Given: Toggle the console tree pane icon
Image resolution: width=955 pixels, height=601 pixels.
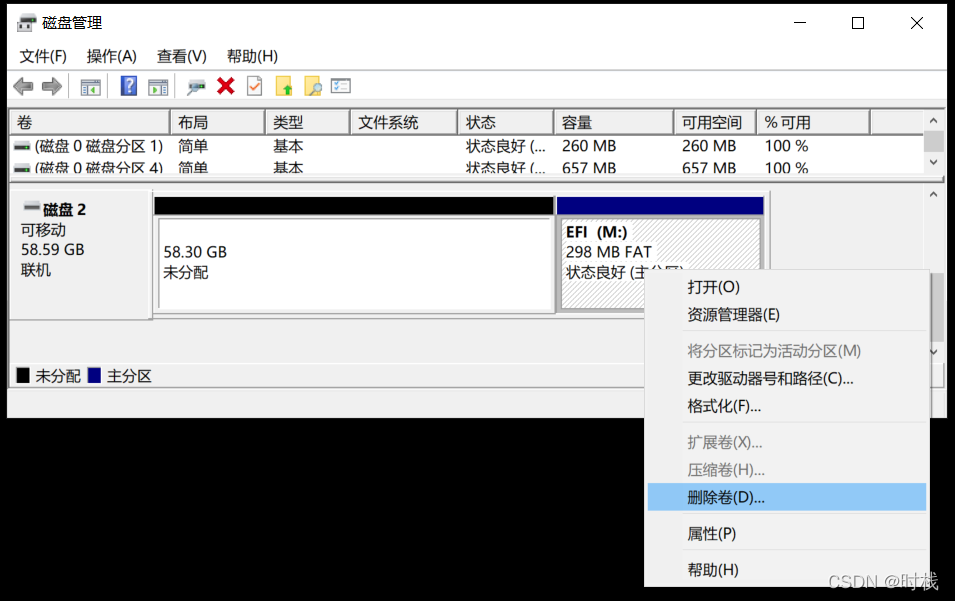Looking at the screenshot, I should 91,87.
